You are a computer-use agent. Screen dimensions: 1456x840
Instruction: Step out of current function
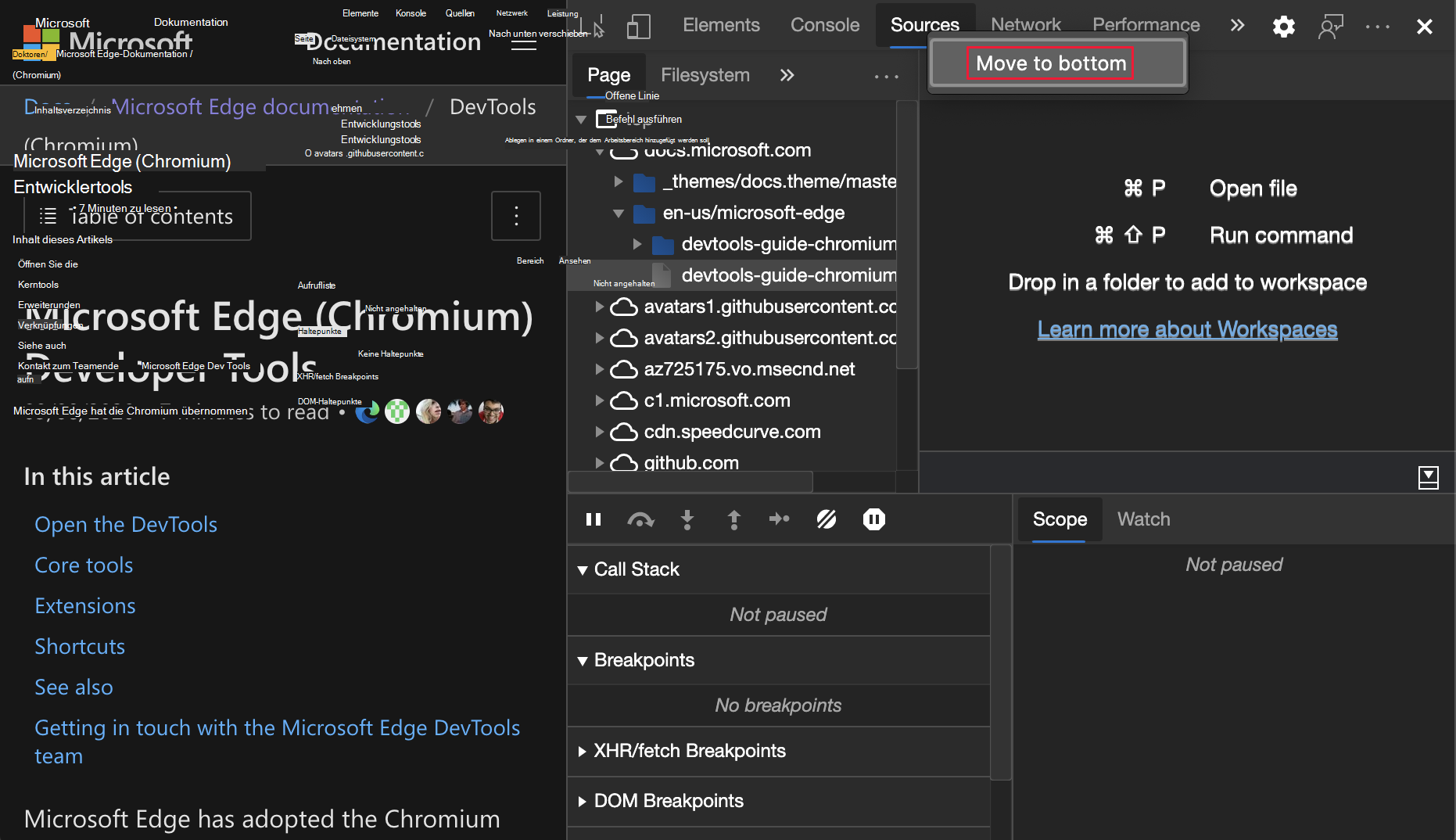point(733,519)
